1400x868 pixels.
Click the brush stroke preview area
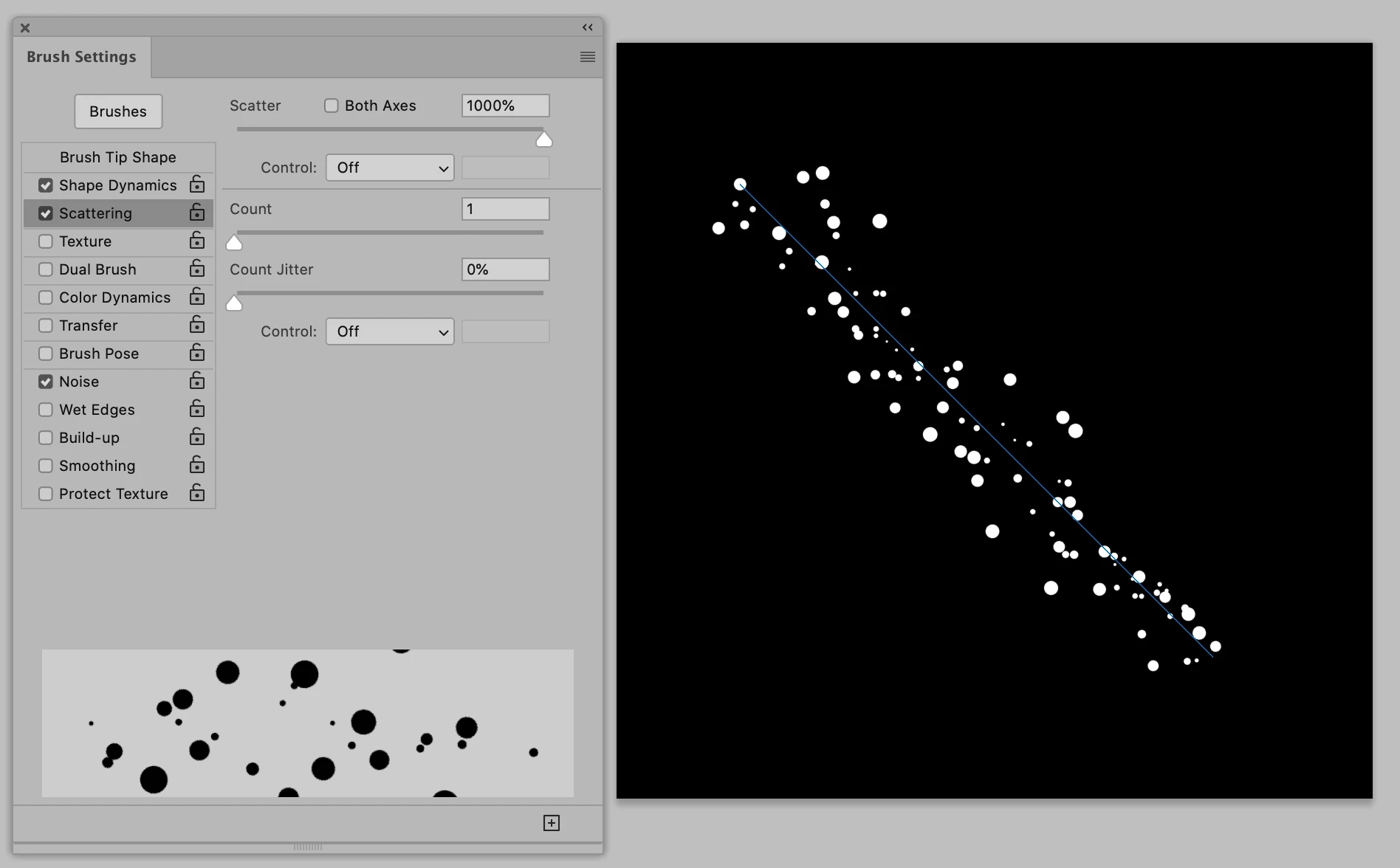point(308,723)
